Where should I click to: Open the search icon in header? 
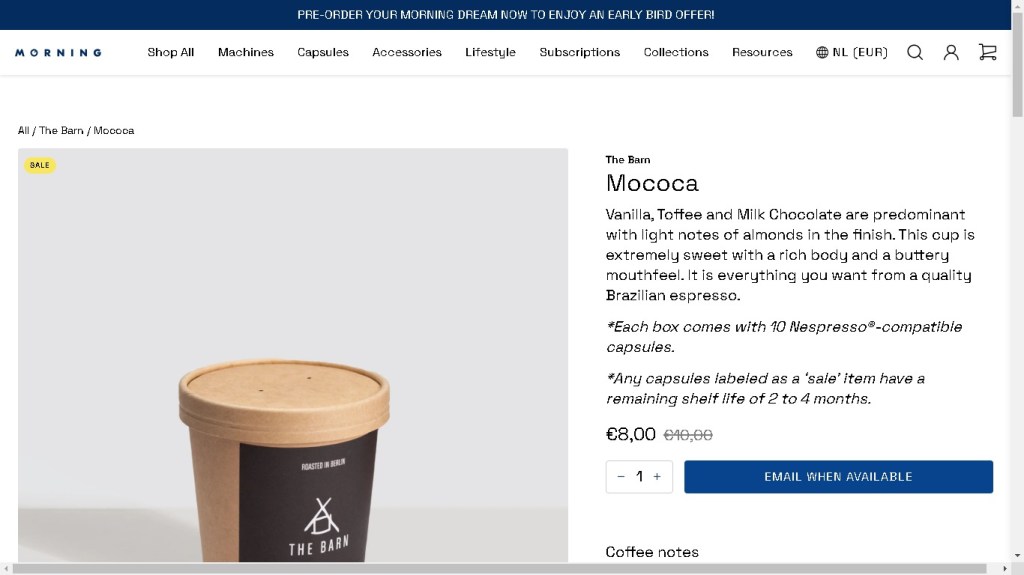tap(915, 53)
